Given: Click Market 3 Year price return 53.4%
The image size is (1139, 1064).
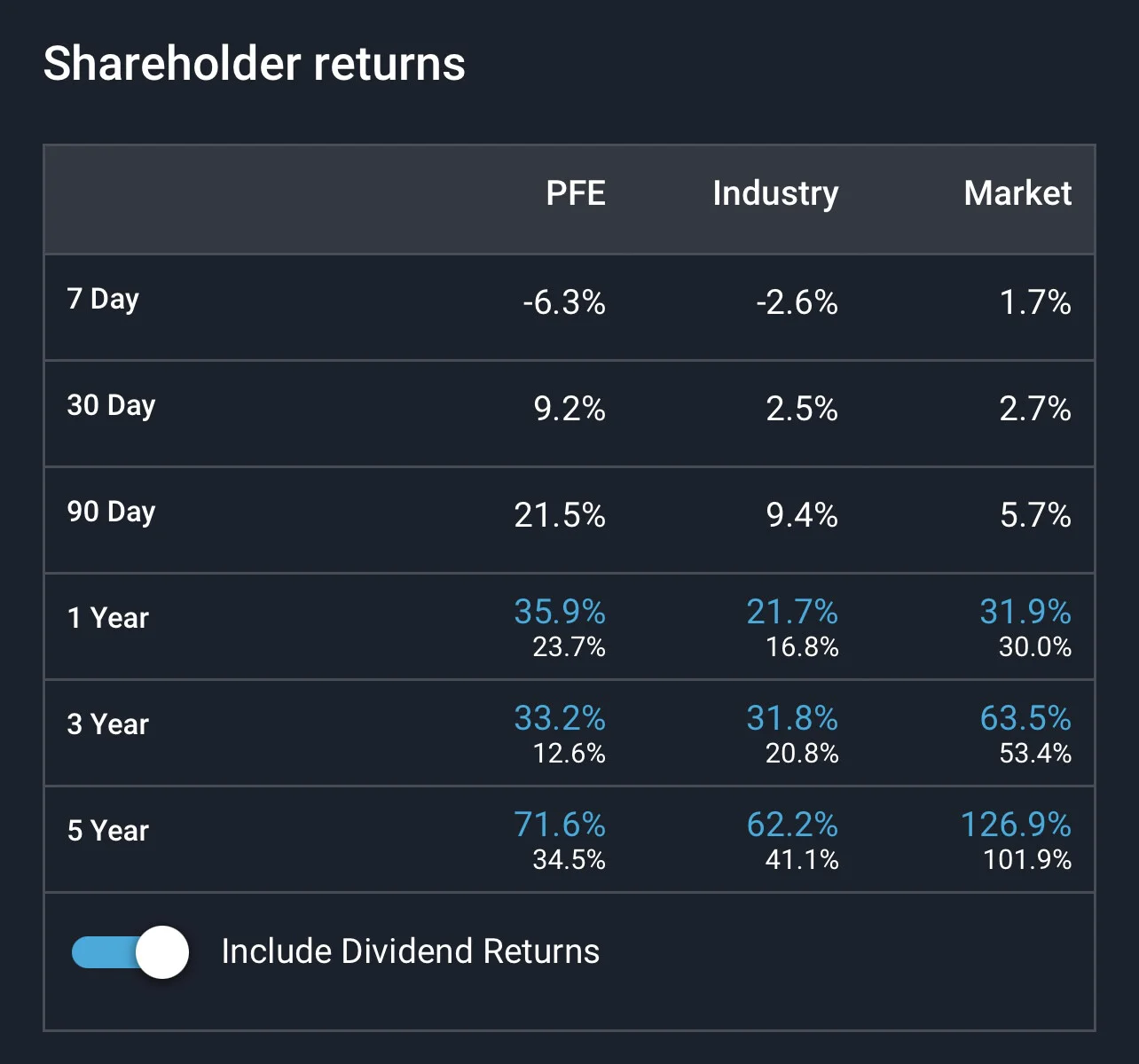Looking at the screenshot, I should tap(1036, 753).
